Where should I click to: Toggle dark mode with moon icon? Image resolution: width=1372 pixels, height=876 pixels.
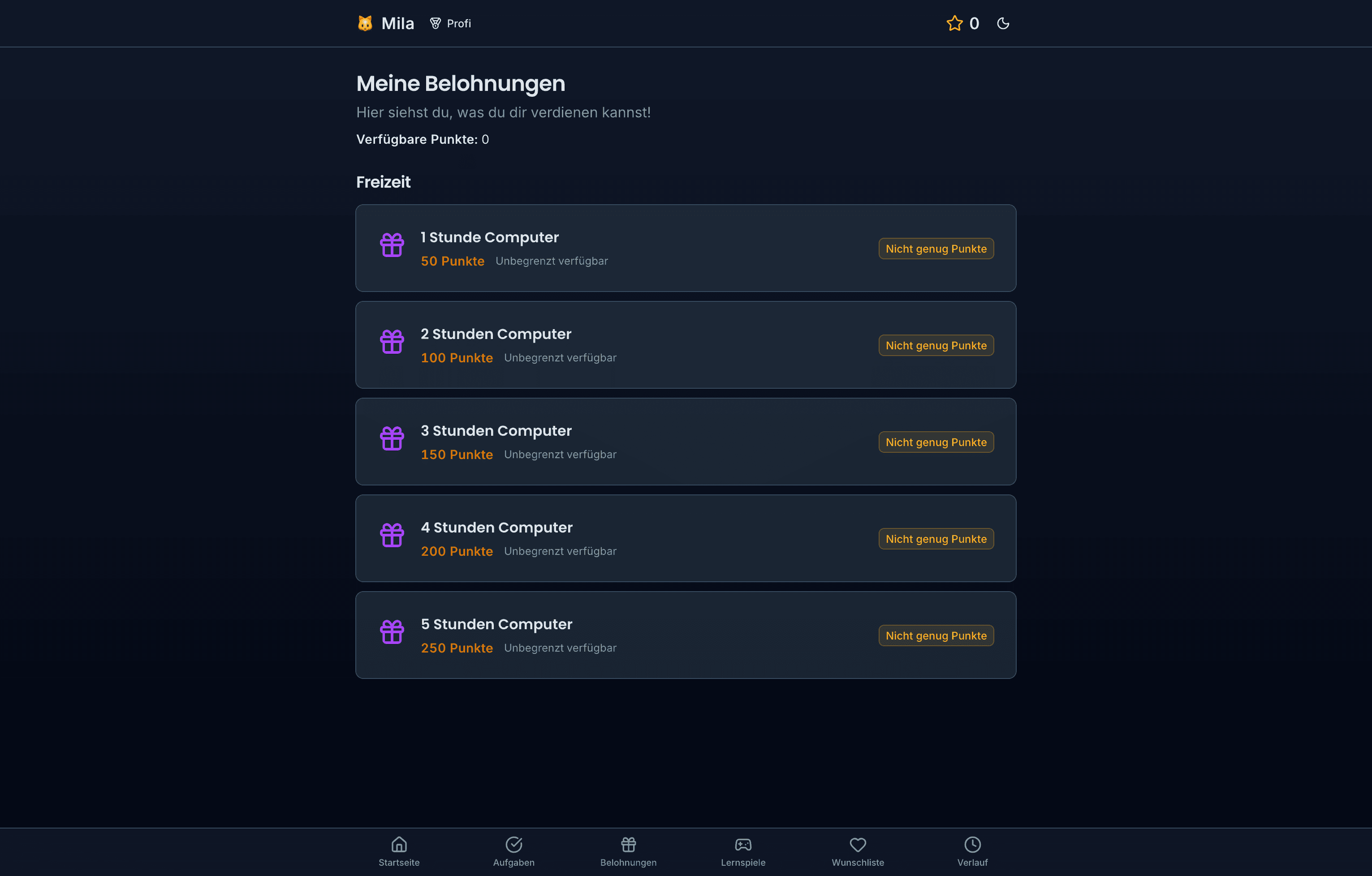coord(1003,23)
